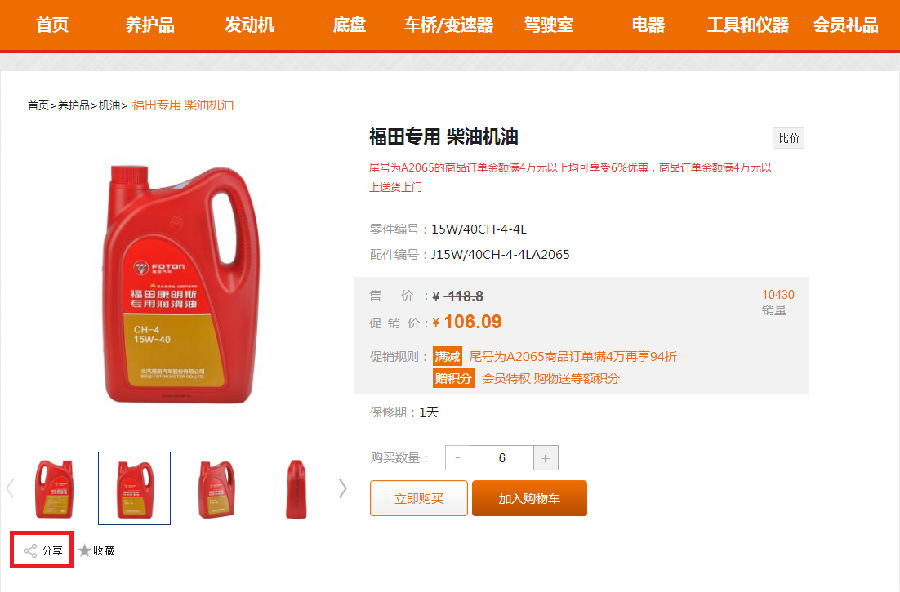Click the 比价 price compare button
The width and height of the screenshot is (900, 592).
[x=789, y=138]
